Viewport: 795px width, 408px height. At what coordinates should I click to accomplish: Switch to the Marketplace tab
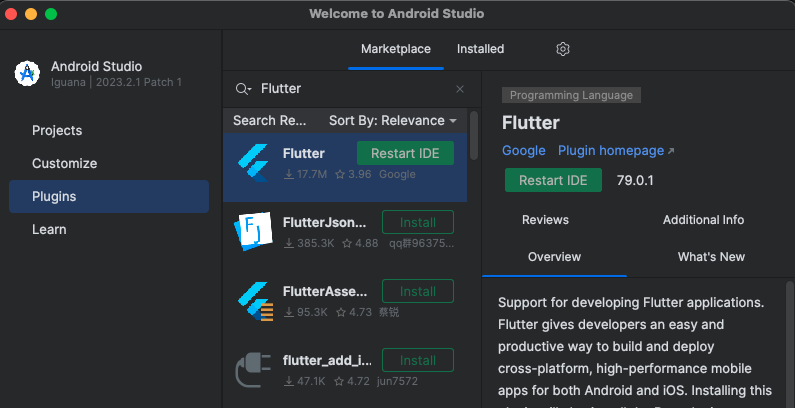tap(395, 49)
